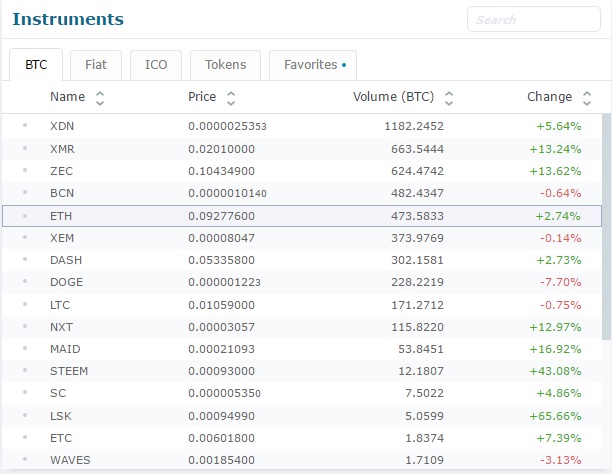
Task: Sort instruments by Name column arrows
Action: 100,98
